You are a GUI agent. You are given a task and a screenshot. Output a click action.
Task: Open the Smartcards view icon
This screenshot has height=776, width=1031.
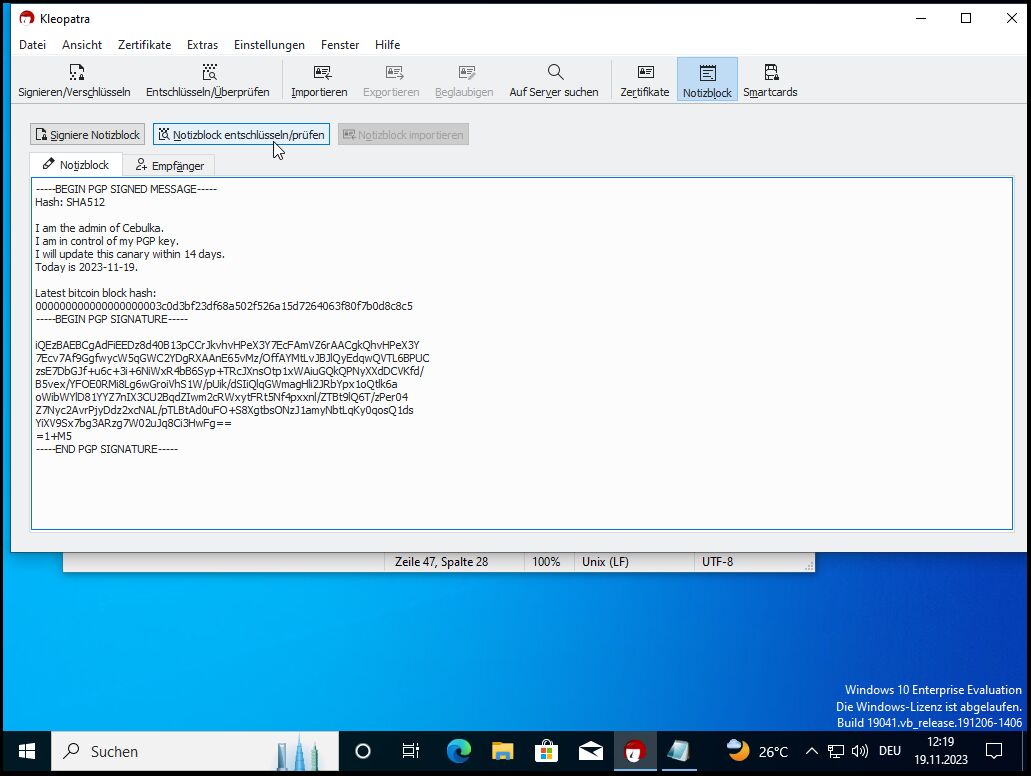coord(770,72)
